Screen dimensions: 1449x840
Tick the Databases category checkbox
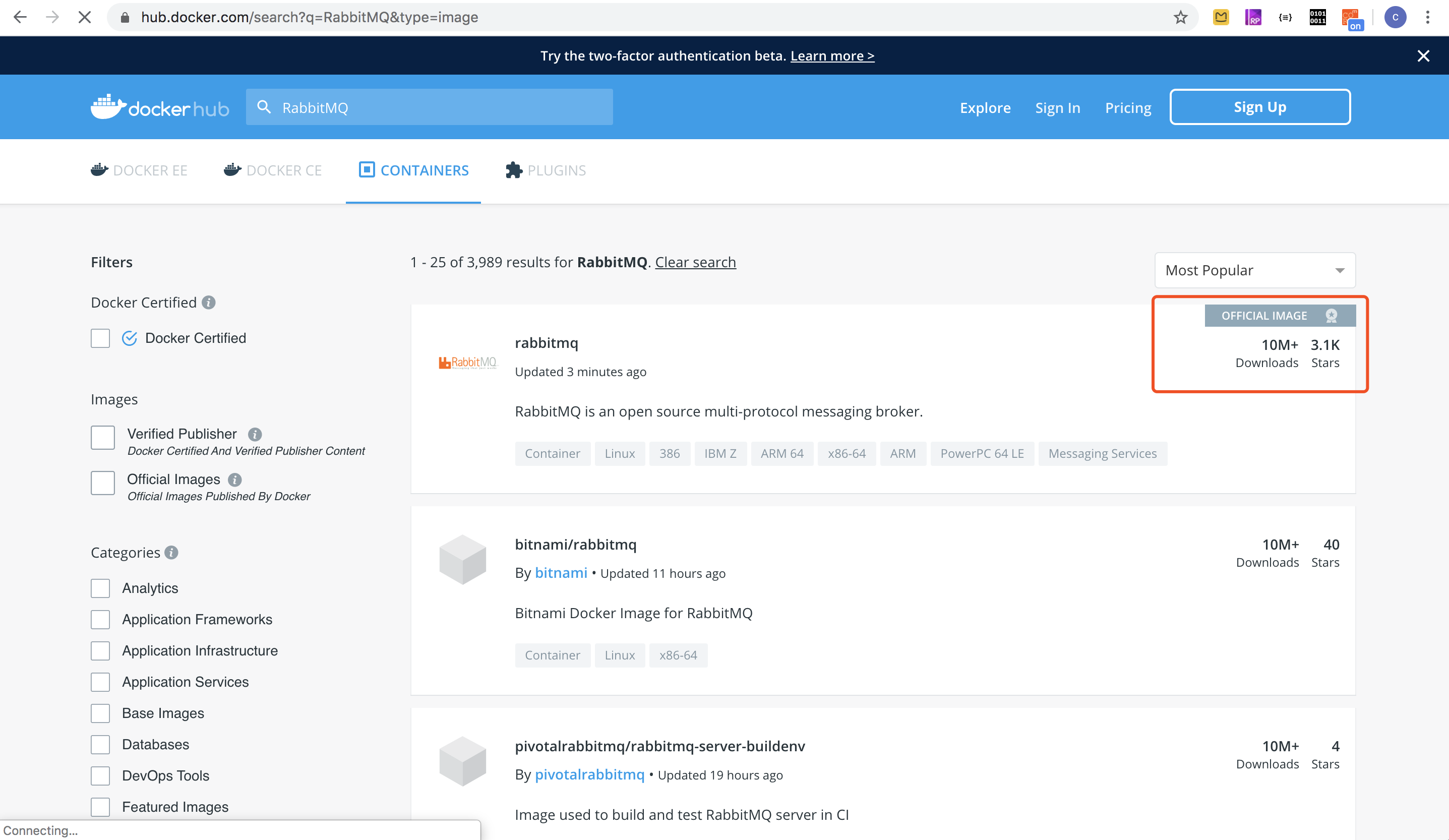point(101,745)
